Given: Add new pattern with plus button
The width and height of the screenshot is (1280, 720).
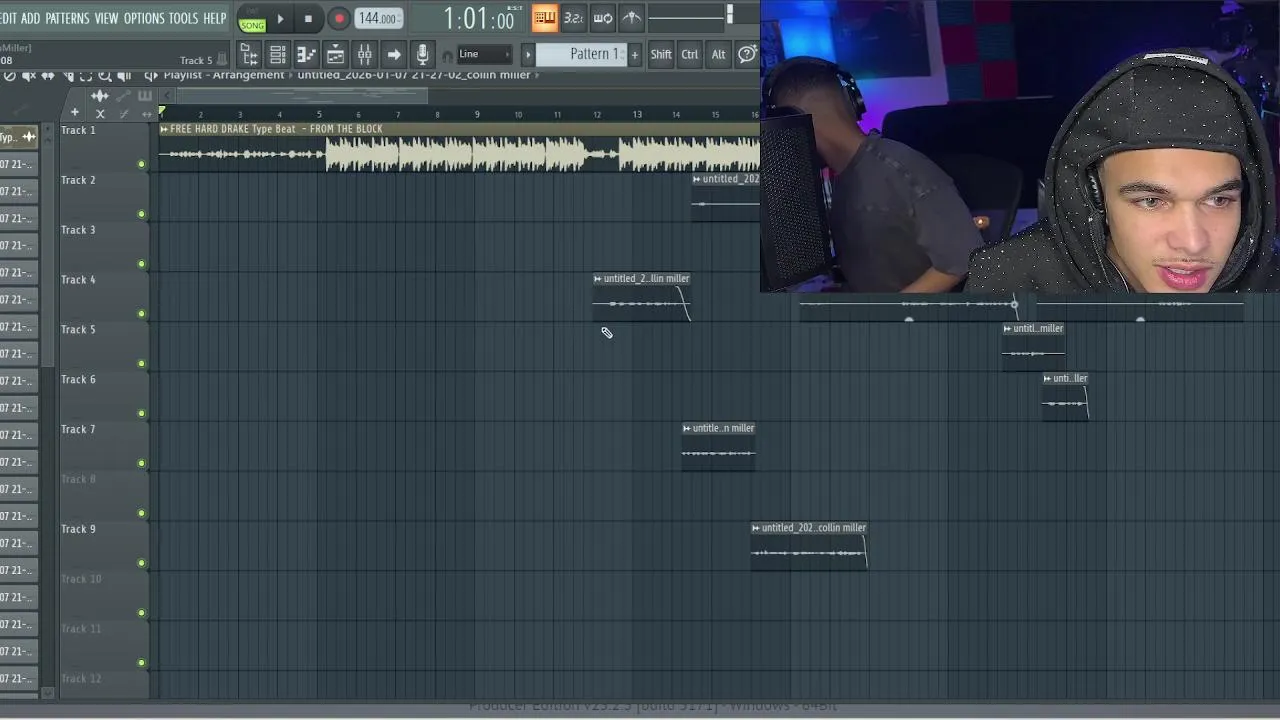Looking at the screenshot, I should coord(634,54).
